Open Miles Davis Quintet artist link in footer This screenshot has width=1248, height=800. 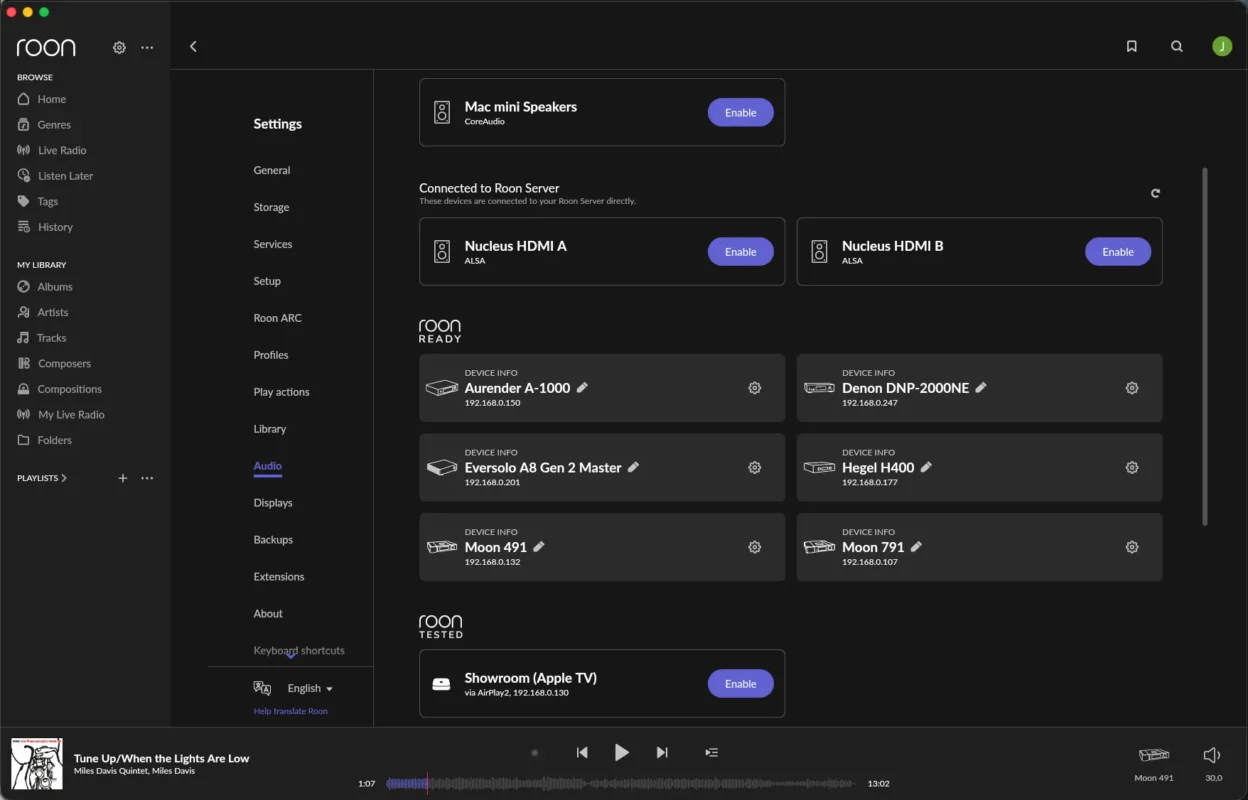pos(111,771)
